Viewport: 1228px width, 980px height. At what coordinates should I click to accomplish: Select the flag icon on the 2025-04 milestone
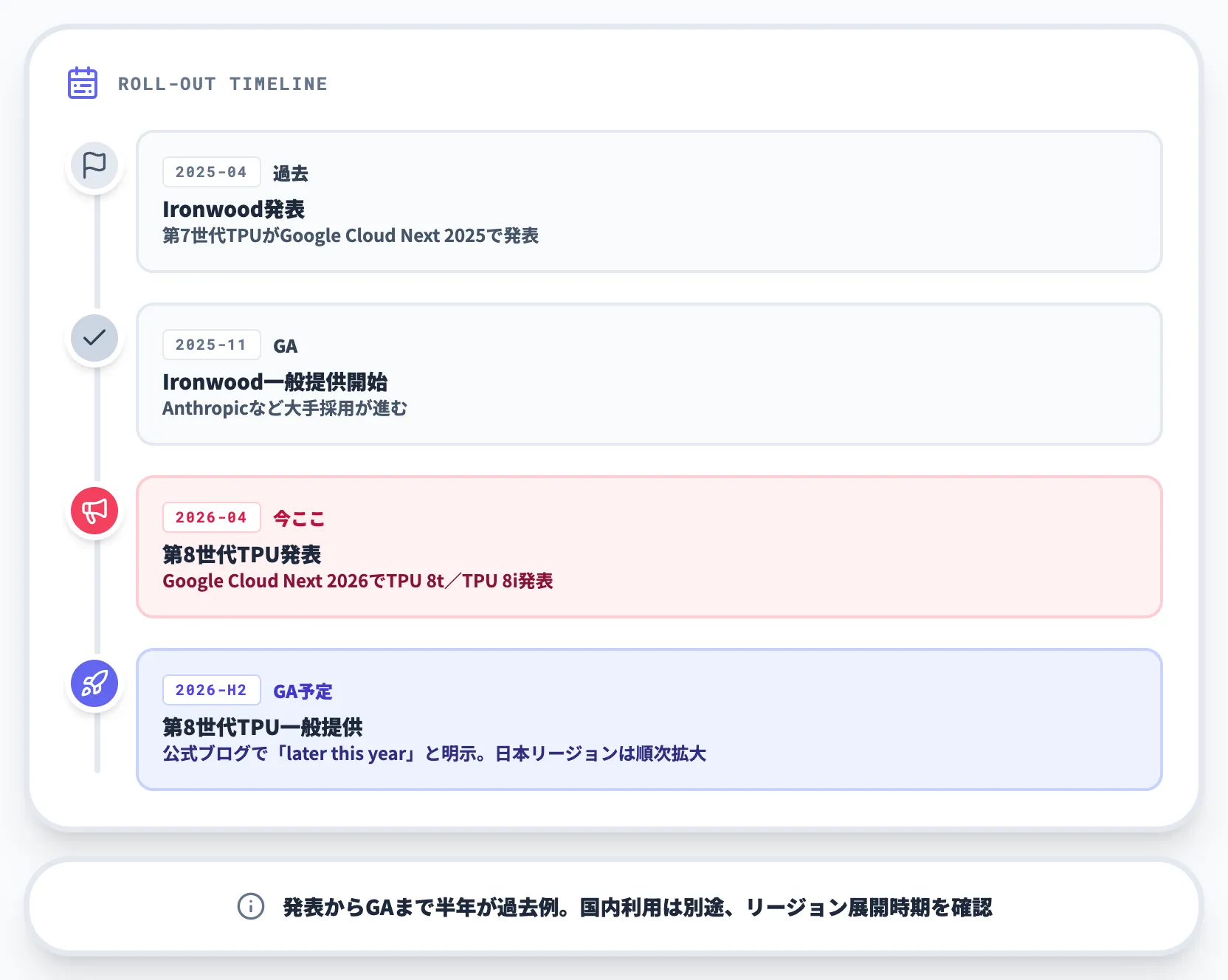click(x=94, y=166)
